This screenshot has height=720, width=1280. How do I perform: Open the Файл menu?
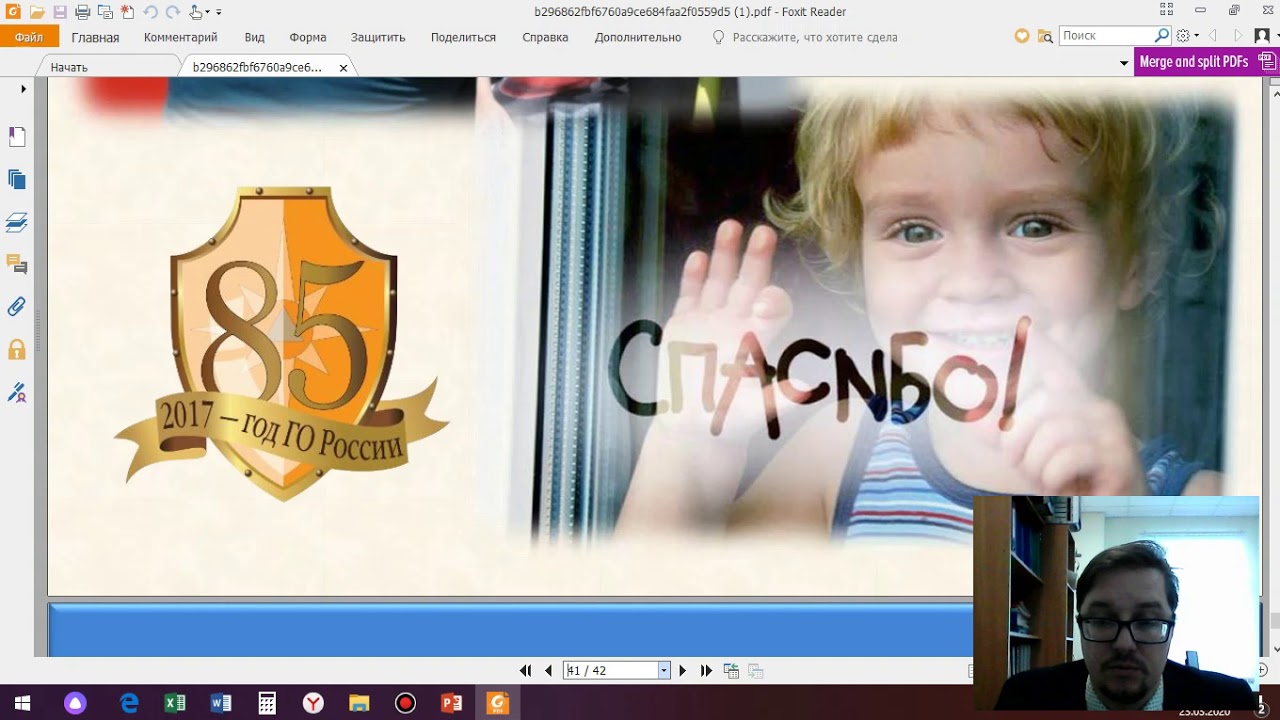tap(29, 37)
